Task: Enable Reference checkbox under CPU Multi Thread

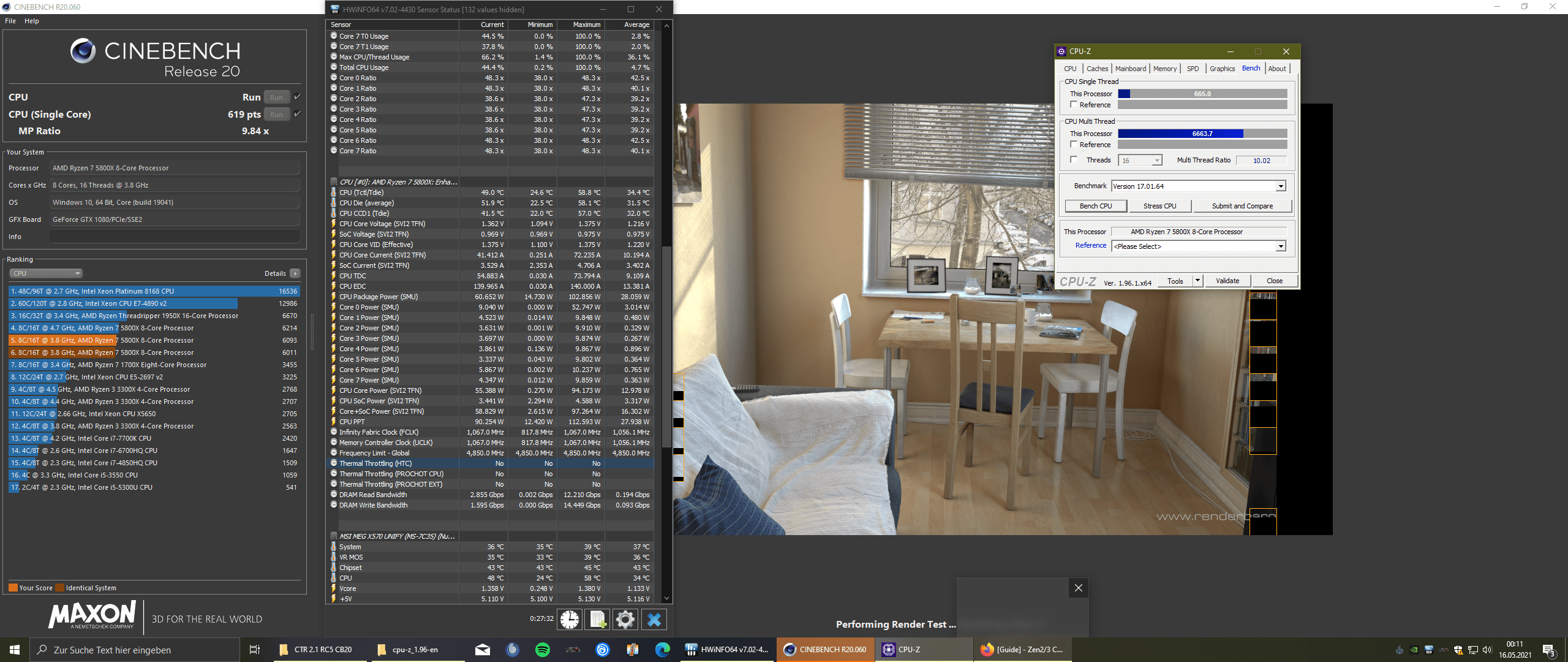Action: 1074,145
